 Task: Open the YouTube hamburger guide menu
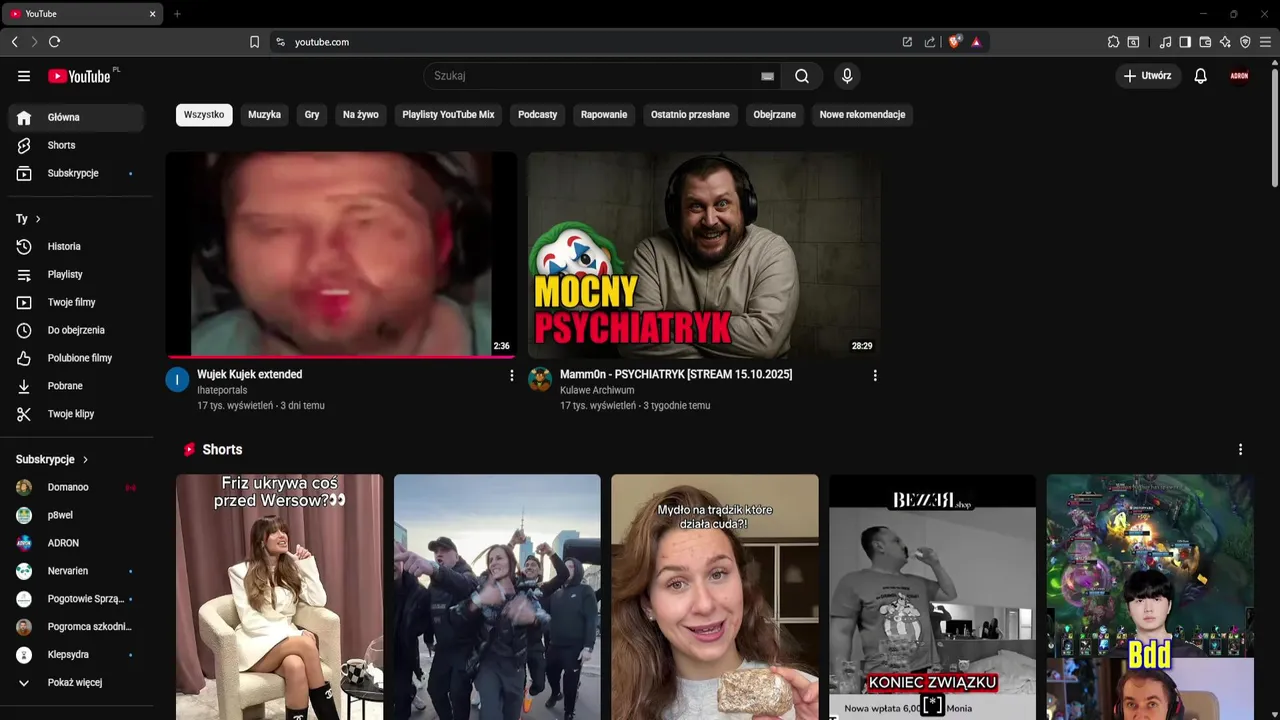pyautogui.click(x=24, y=76)
